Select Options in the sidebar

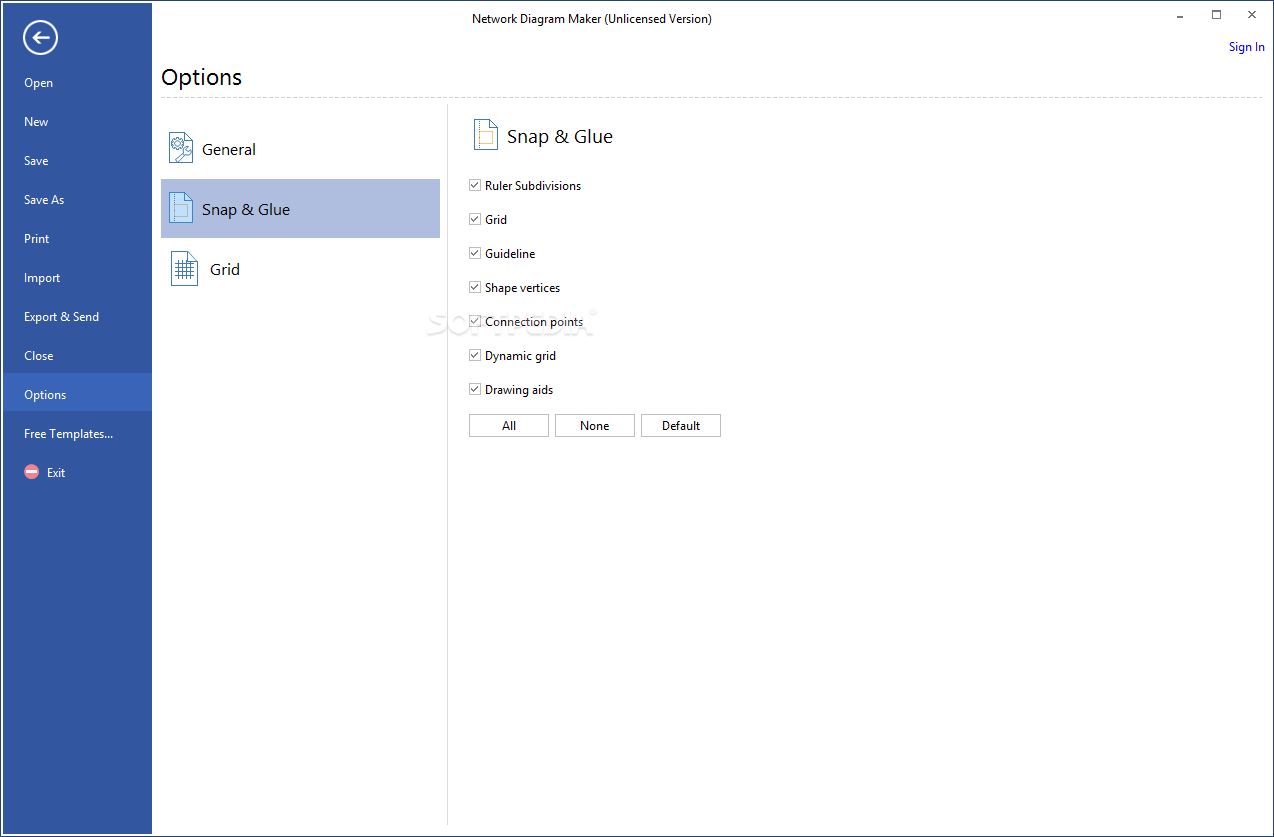(77, 395)
